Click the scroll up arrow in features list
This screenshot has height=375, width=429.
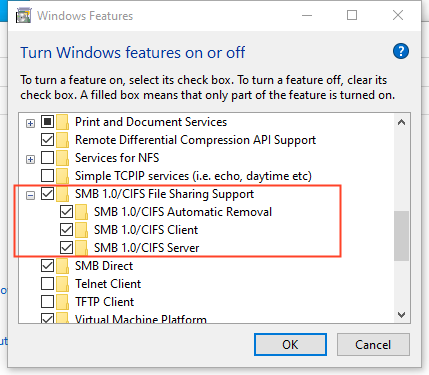(x=401, y=122)
